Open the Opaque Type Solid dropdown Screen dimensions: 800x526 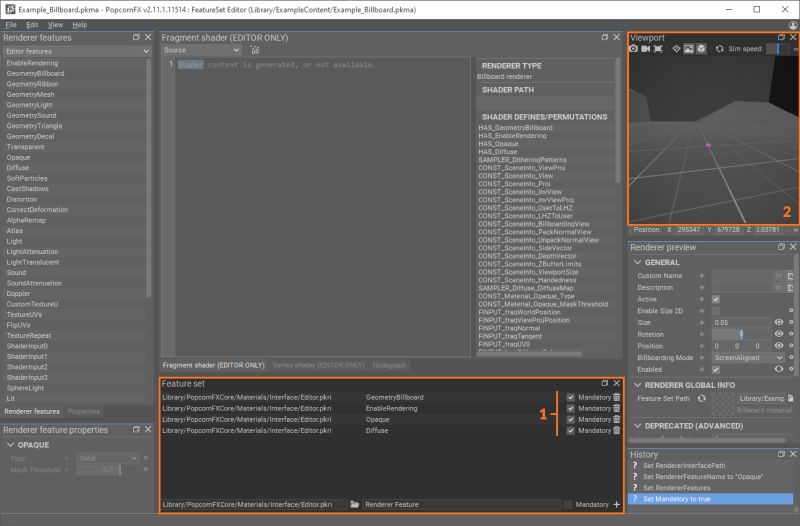(x=108, y=458)
